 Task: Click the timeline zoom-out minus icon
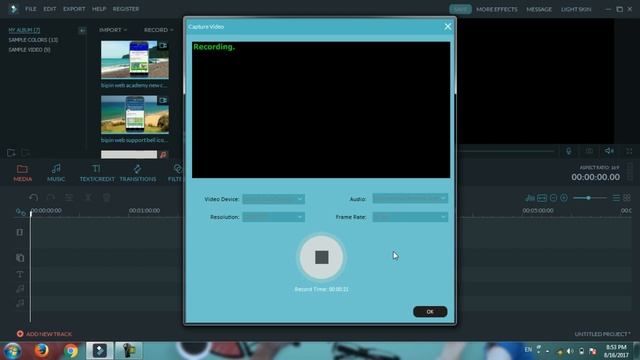pos(553,198)
